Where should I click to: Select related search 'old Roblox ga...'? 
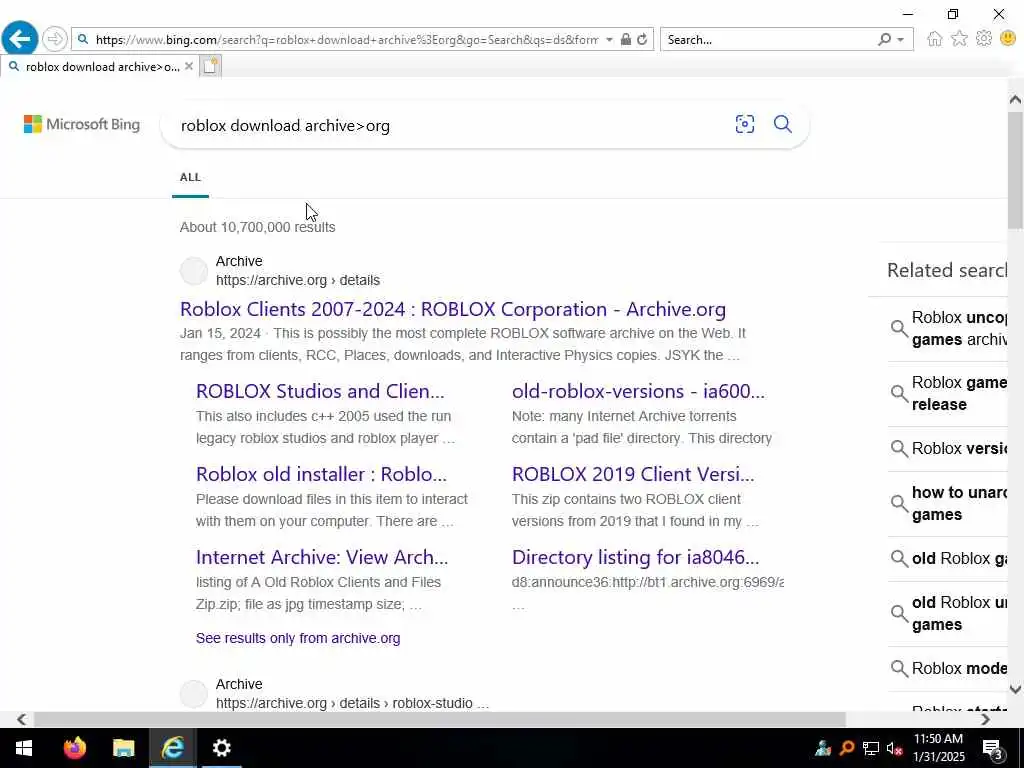click(948, 559)
